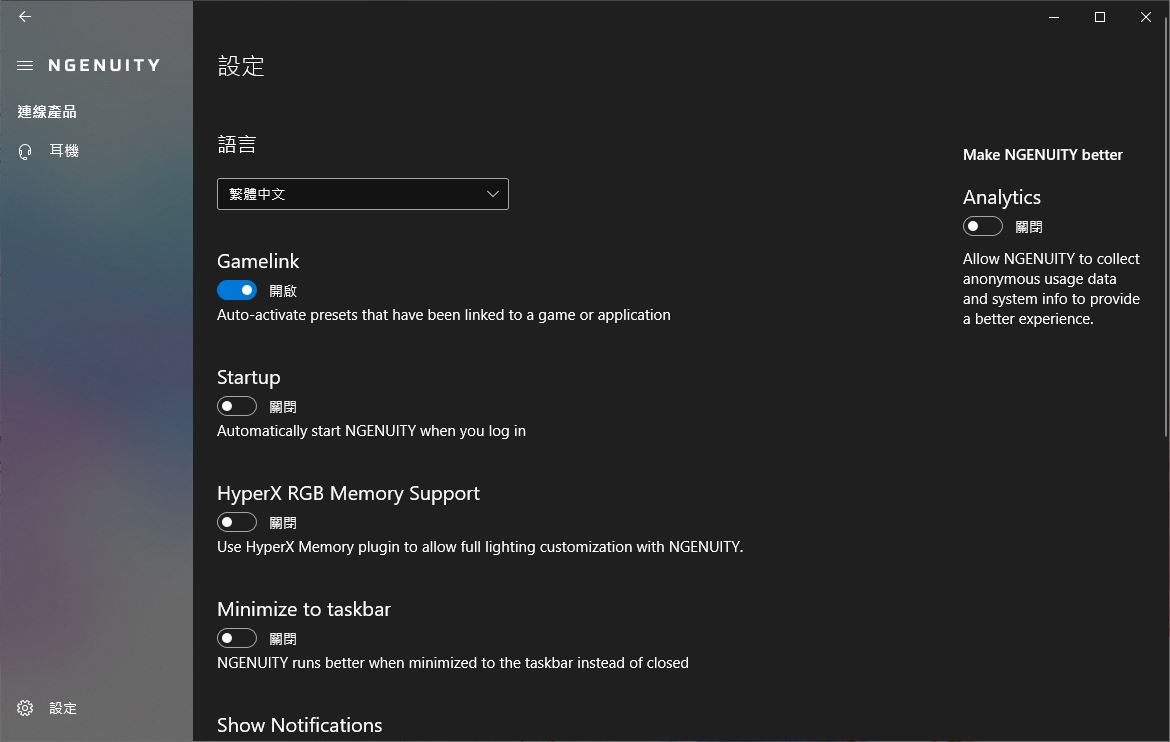Click the Show Notifications heading
Screen dimensions: 1170x742
pos(299,725)
